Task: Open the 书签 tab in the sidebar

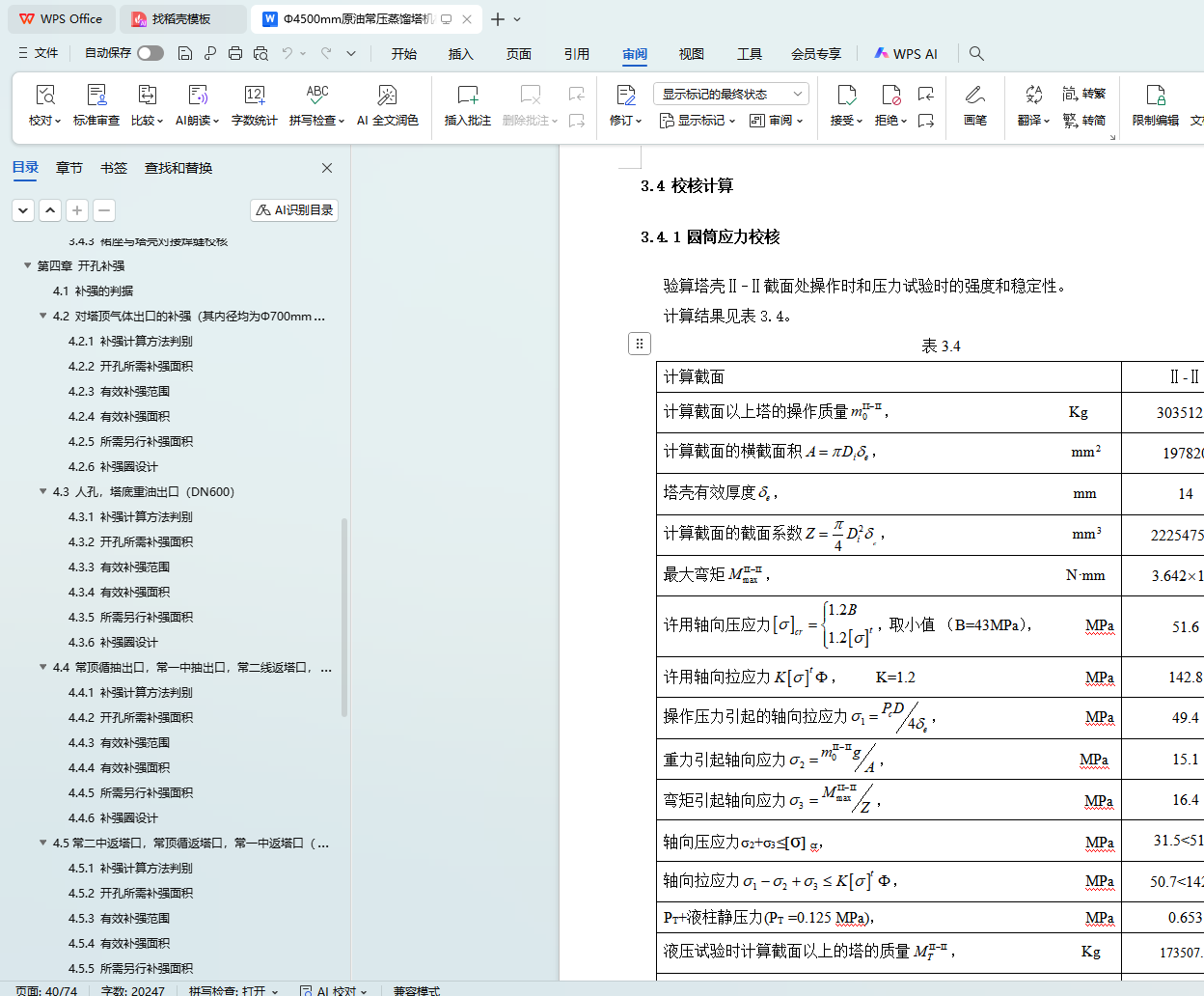Action: click(x=114, y=168)
